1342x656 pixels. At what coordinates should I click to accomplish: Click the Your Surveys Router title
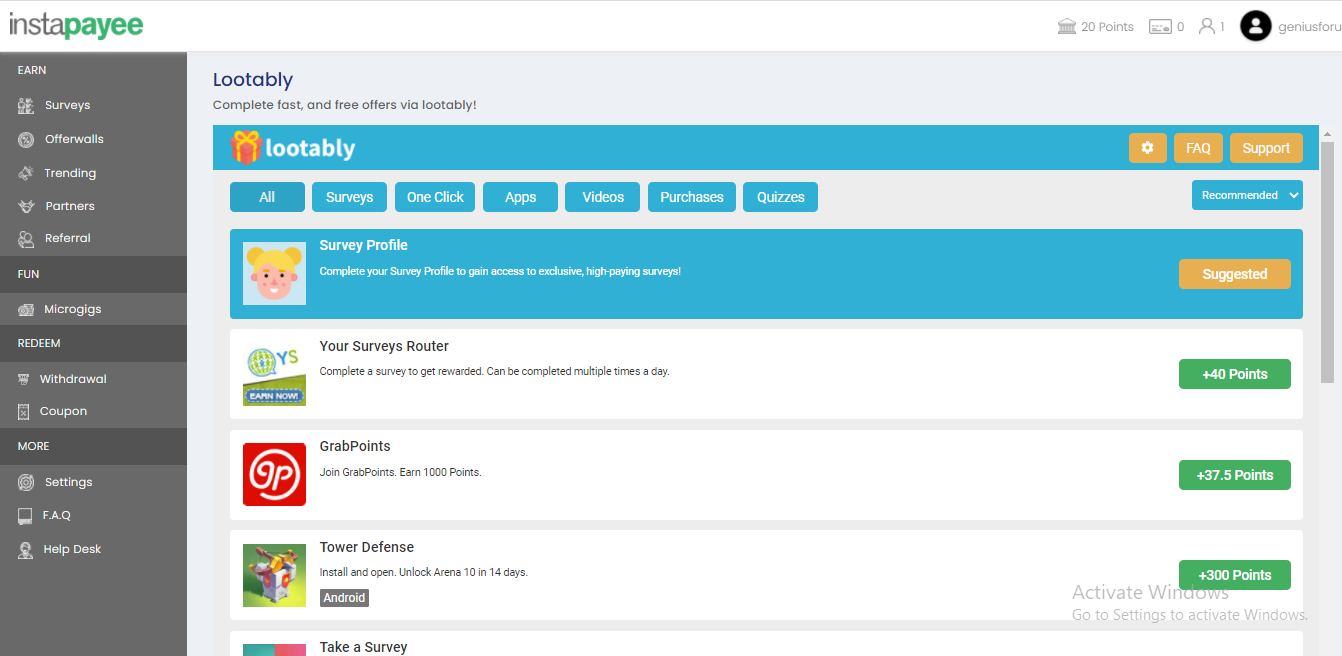[384, 346]
